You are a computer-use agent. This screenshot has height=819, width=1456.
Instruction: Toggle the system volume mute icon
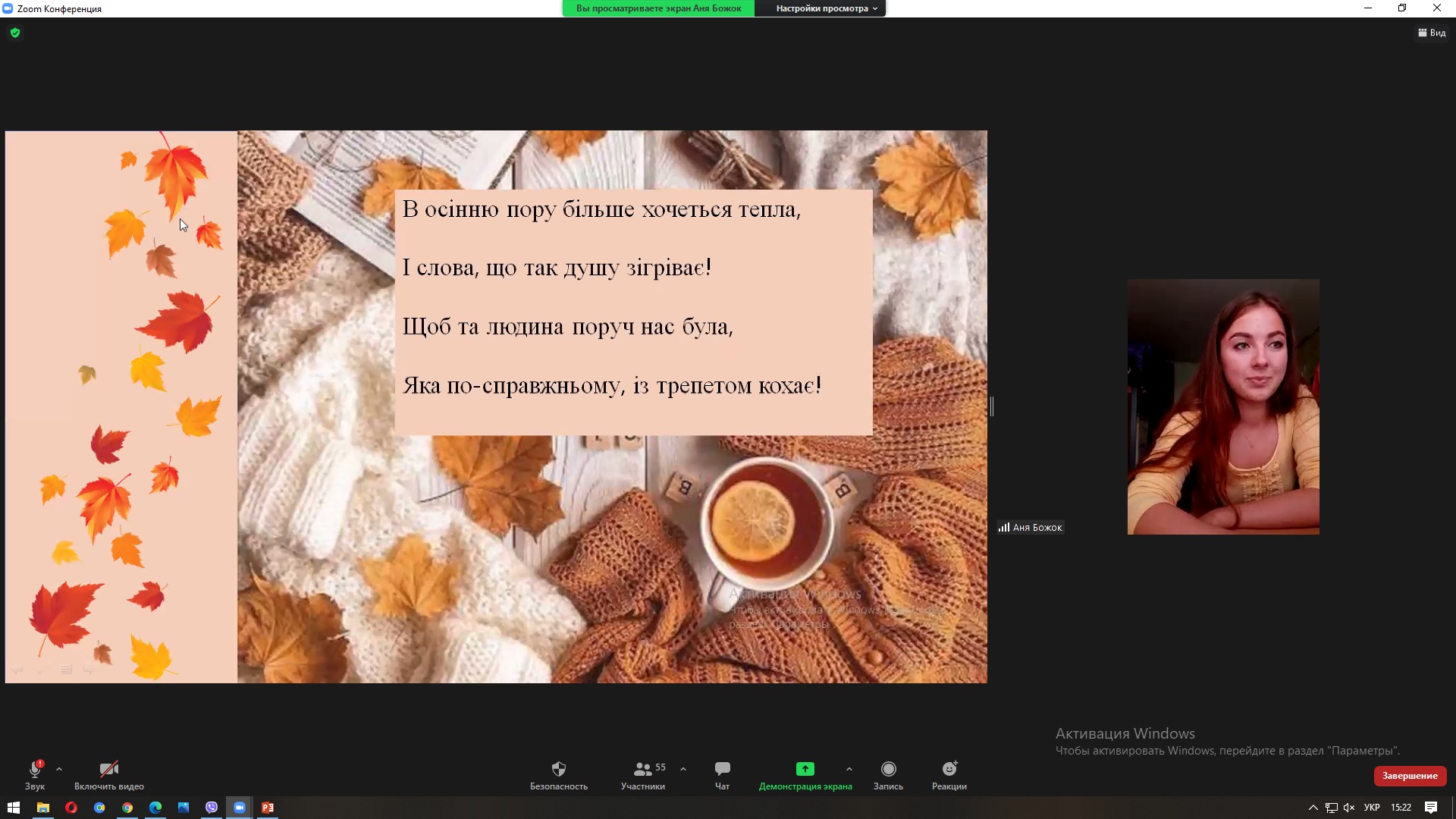(1349, 808)
